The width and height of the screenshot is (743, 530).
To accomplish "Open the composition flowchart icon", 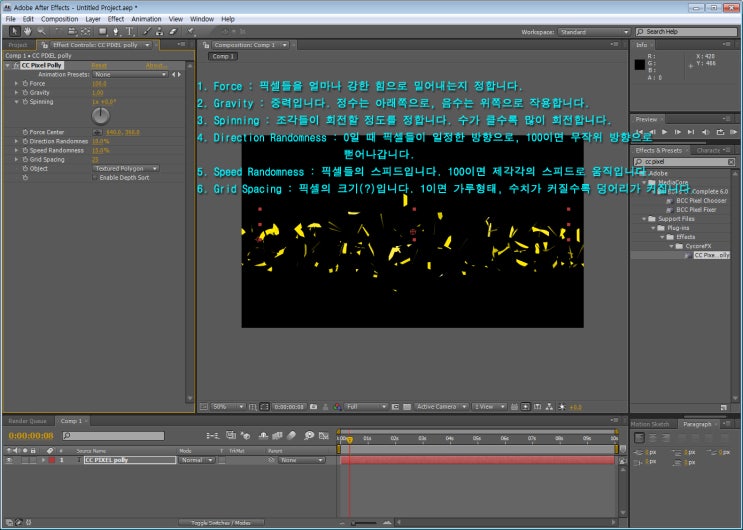I will (549, 407).
